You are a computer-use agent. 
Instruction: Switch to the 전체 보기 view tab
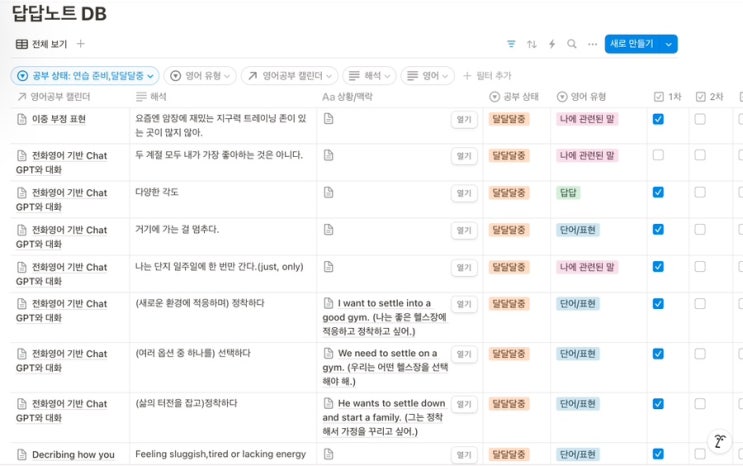pos(42,44)
